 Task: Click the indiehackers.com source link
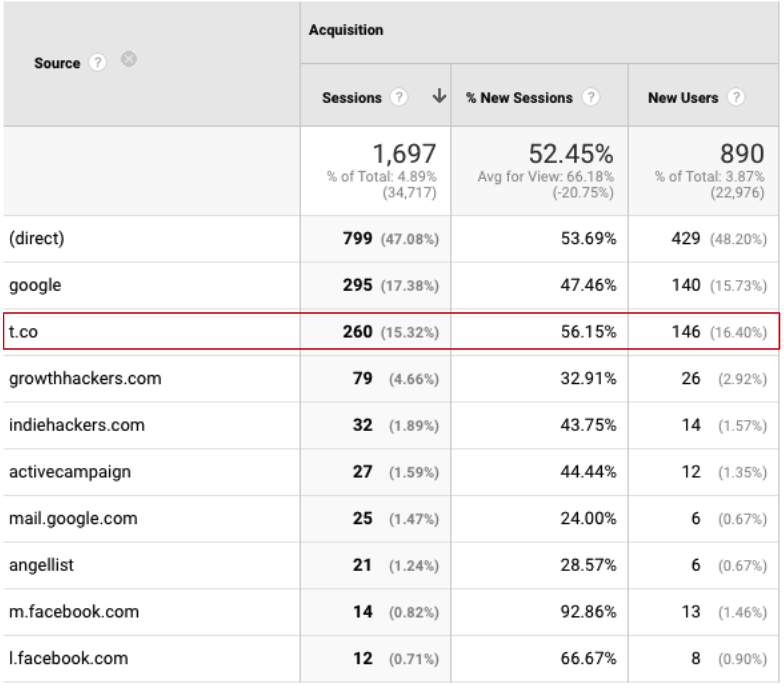click(x=77, y=425)
